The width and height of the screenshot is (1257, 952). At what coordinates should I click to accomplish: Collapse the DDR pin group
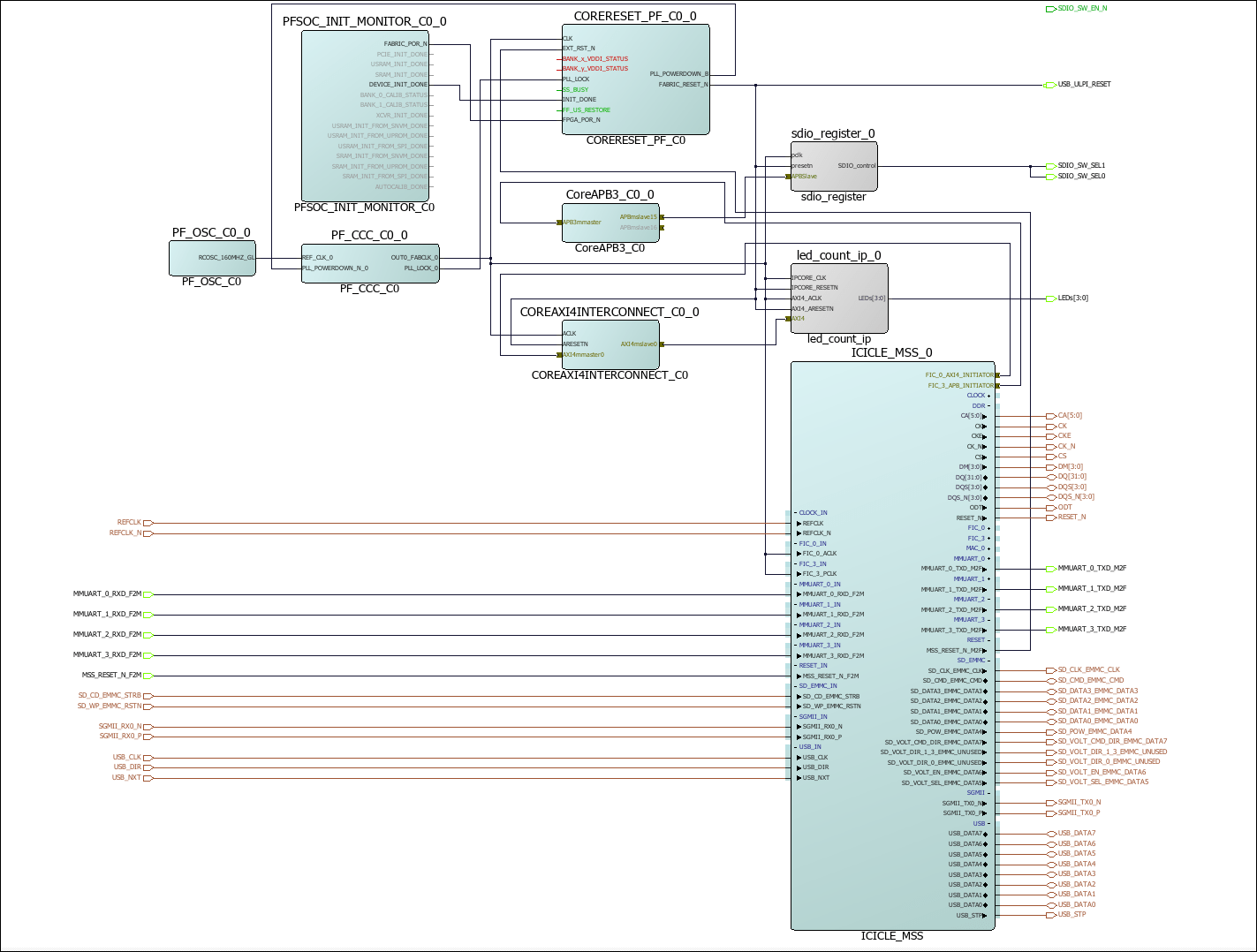click(x=988, y=406)
